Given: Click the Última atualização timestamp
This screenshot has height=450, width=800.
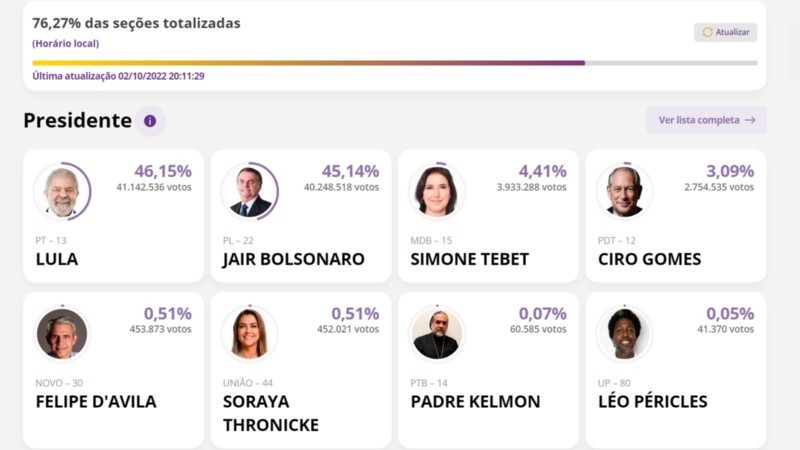Looking at the screenshot, I should click(x=118, y=76).
